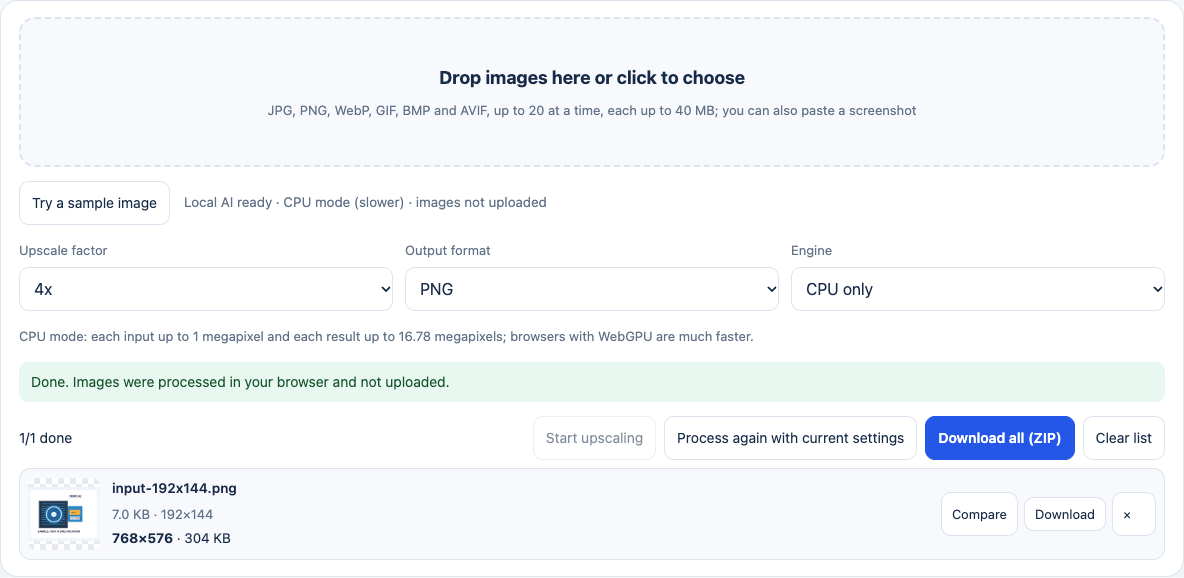Click the Output format label

tap(448, 251)
